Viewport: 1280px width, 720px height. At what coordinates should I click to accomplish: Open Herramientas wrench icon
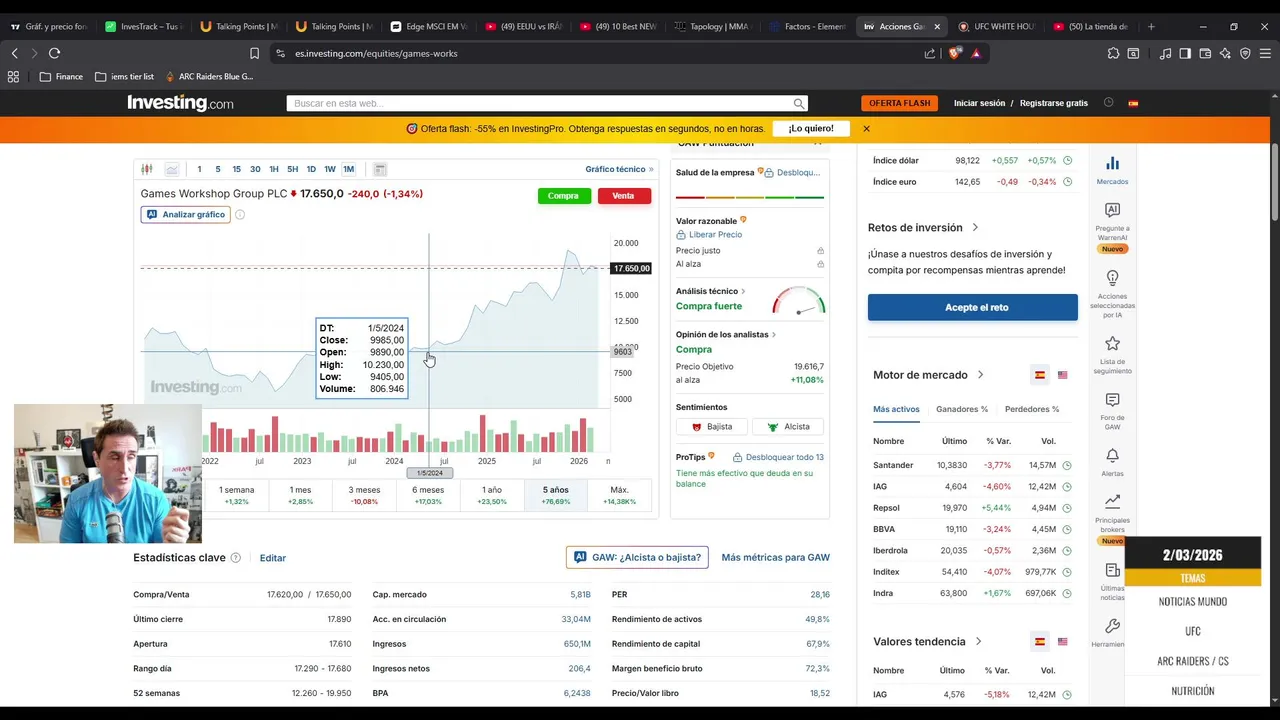1112,626
